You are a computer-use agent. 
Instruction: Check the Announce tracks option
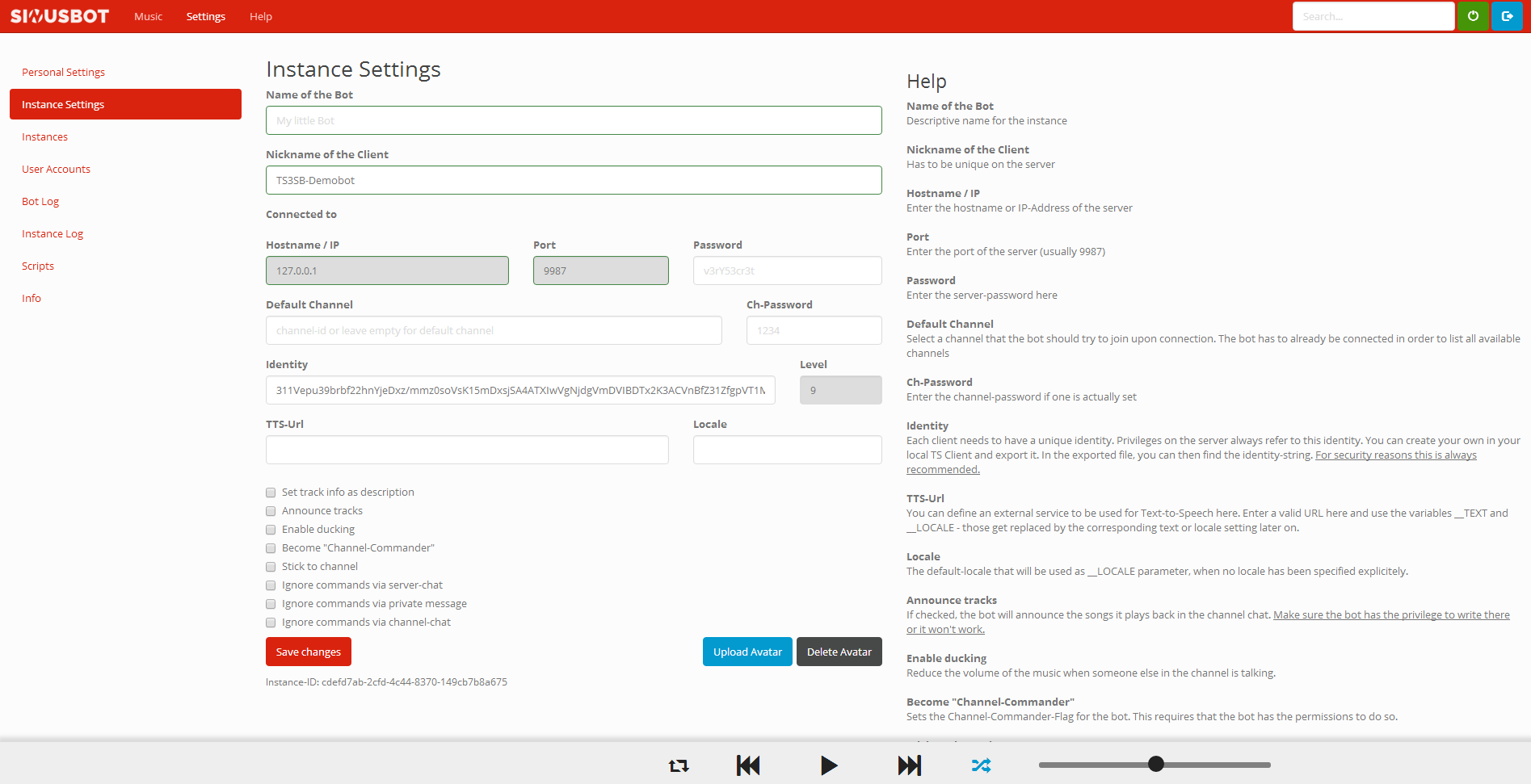pos(271,511)
